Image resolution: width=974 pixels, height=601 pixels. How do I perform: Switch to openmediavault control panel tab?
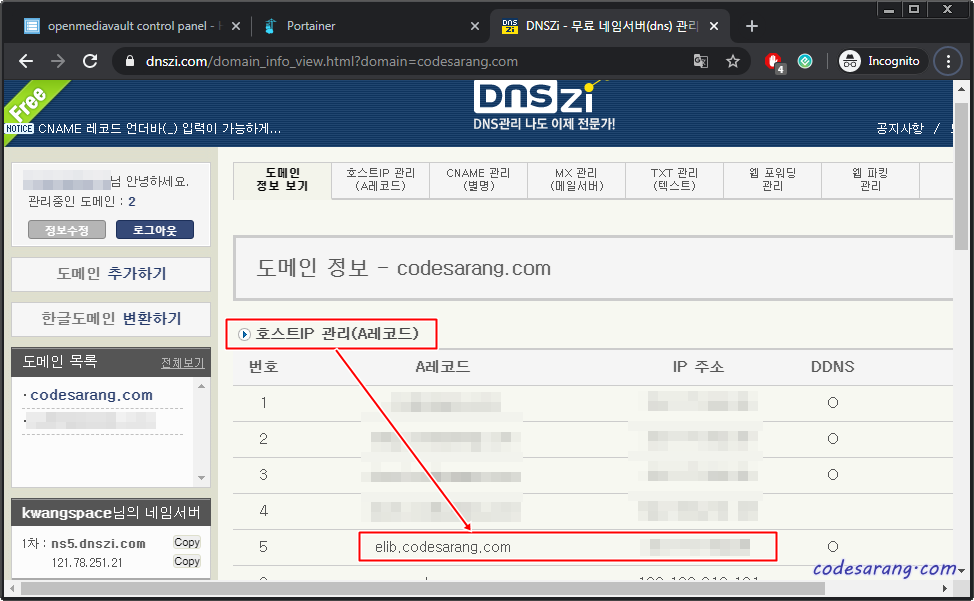point(127,26)
